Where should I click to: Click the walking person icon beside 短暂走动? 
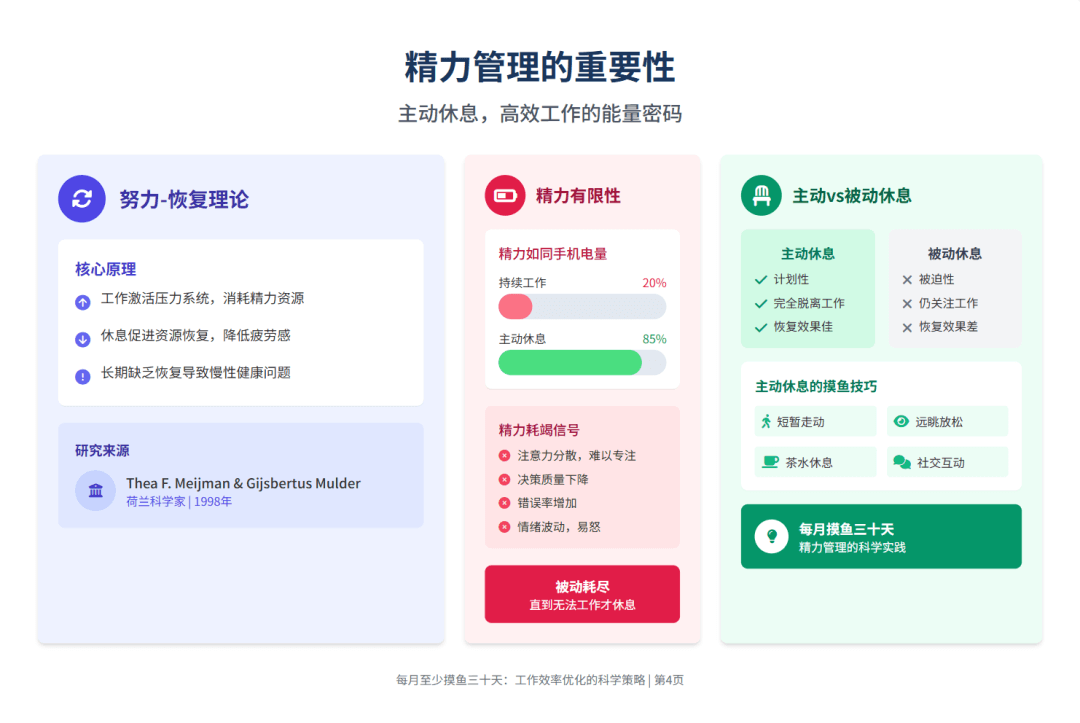coord(766,421)
